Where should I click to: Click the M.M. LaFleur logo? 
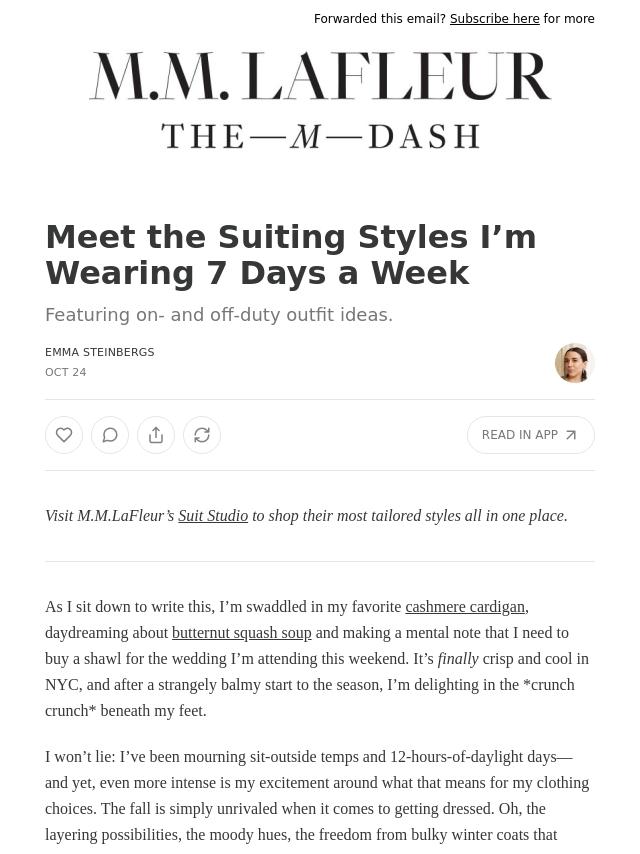click(320, 76)
